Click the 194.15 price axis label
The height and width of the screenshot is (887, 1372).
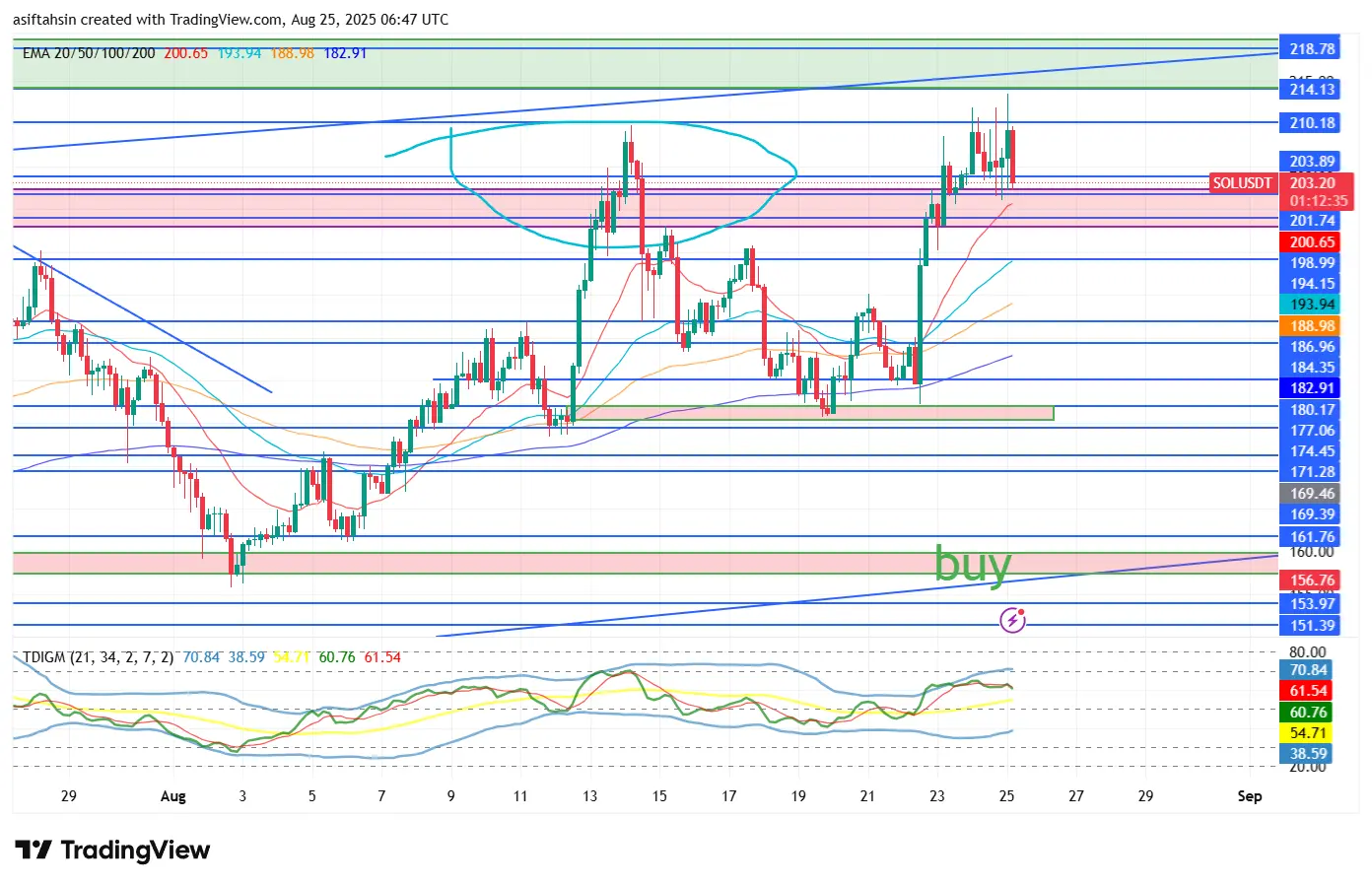point(1312,284)
